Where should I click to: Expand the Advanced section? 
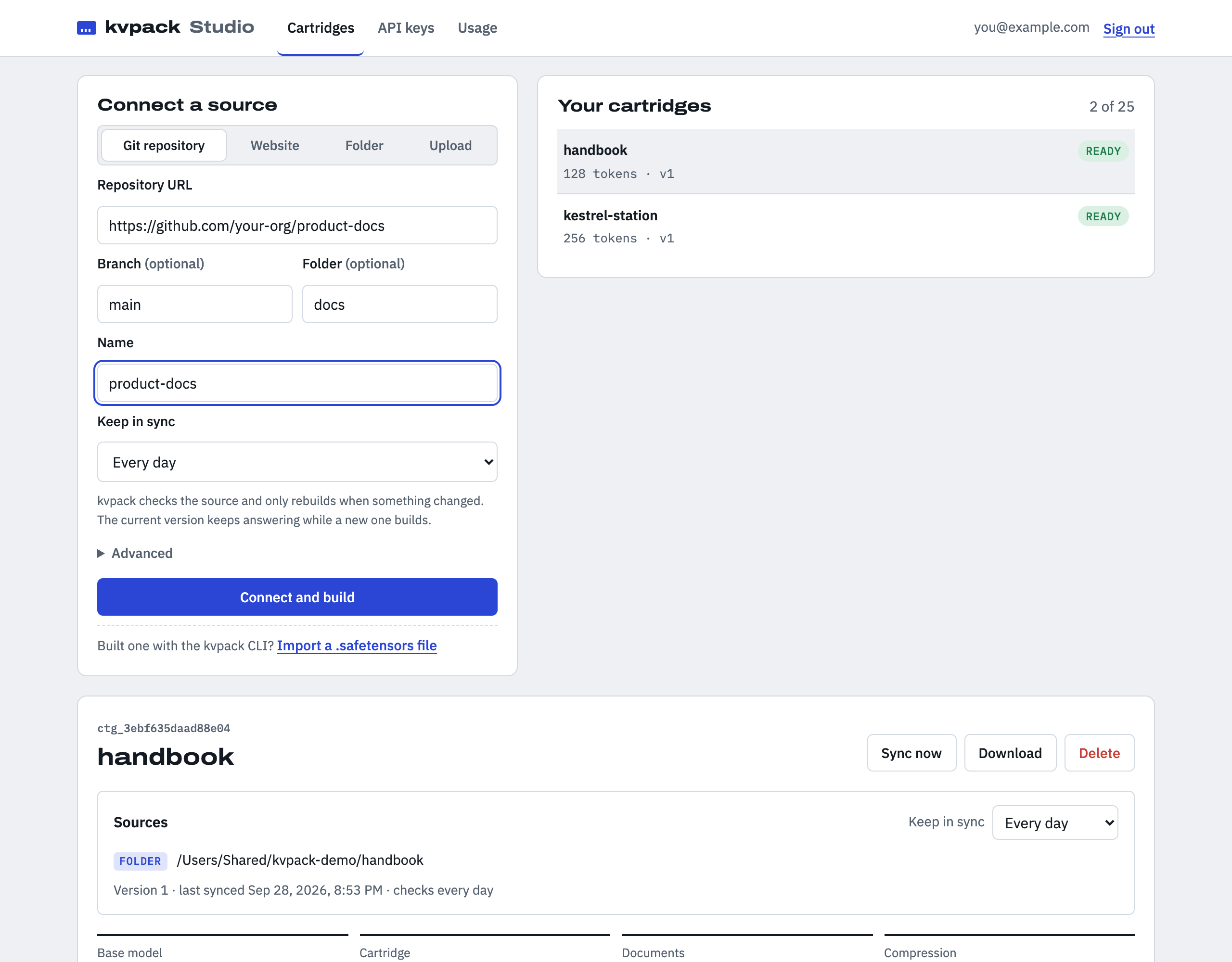click(135, 553)
